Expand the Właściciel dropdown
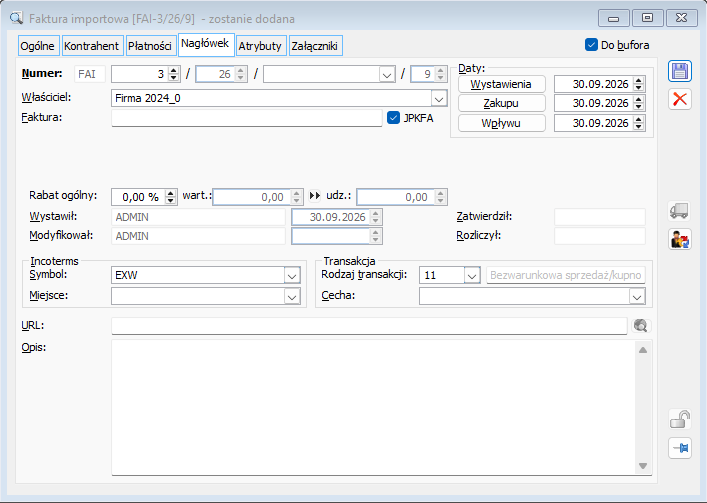This screenshot has width=707, height=503. tap(439, 98)
